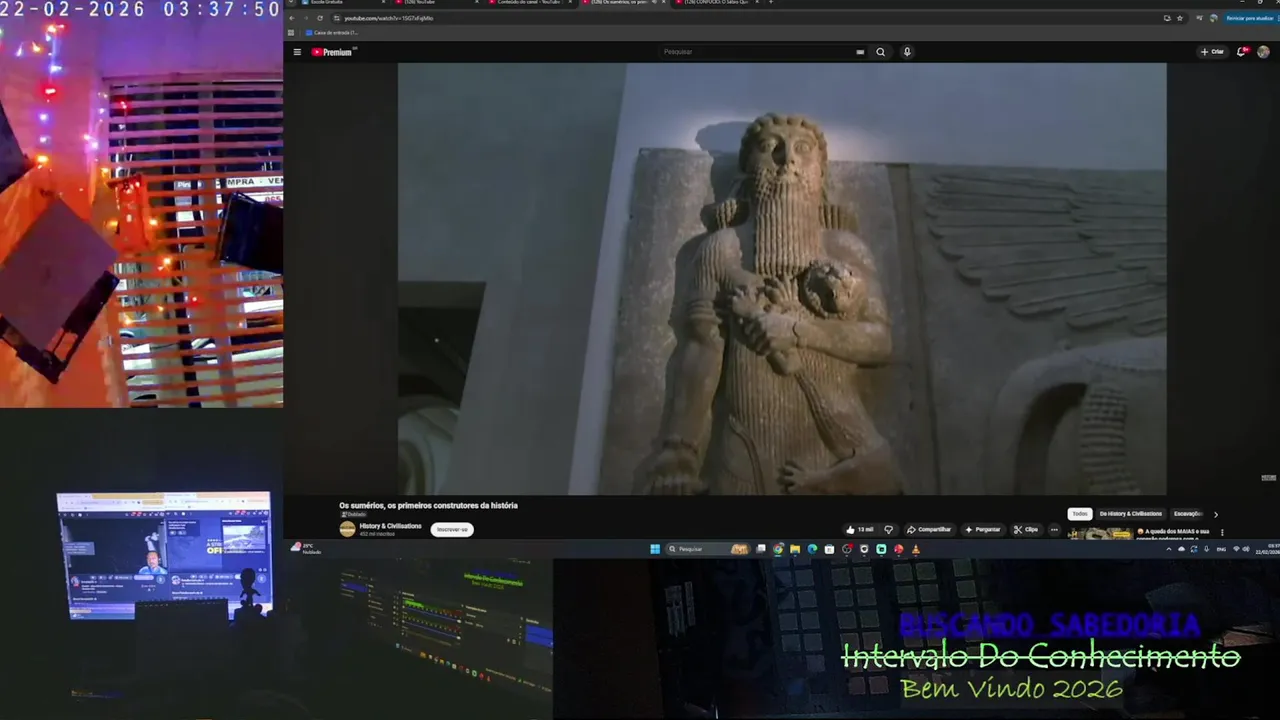
Task: Open the on-screen keyboard icon in search box
Action: point(860,52)
